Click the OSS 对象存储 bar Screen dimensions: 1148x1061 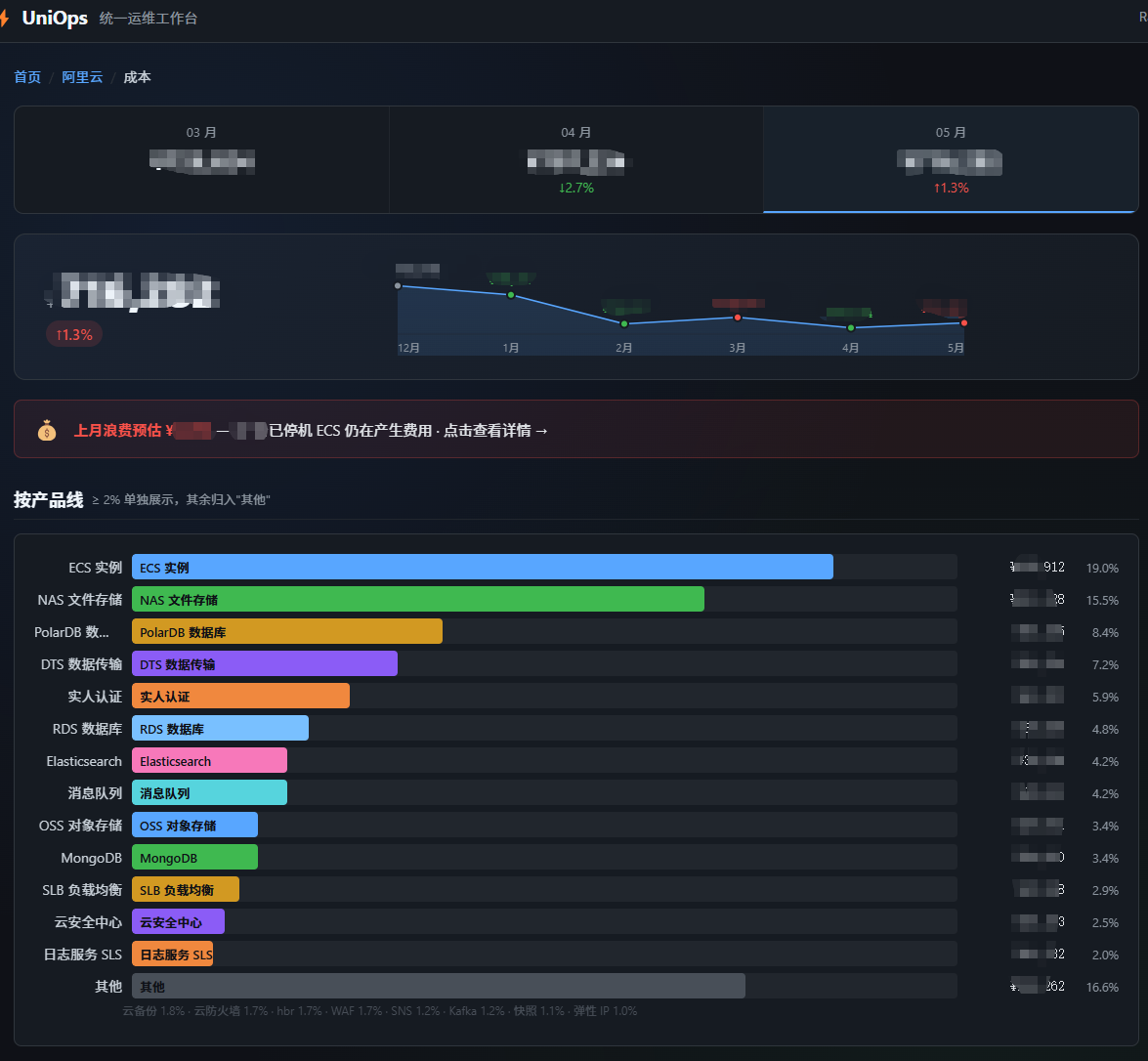(x=194, y=825)
